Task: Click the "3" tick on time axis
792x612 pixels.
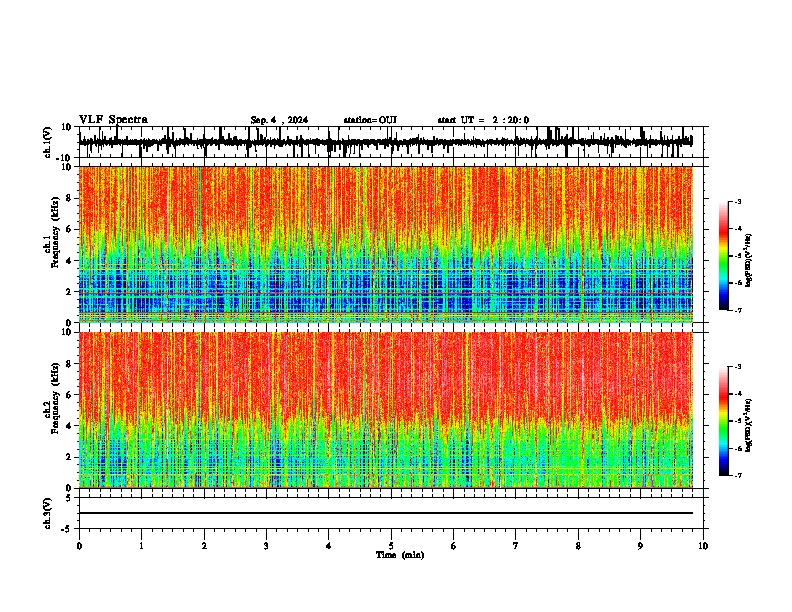Action: click(266, 546)
